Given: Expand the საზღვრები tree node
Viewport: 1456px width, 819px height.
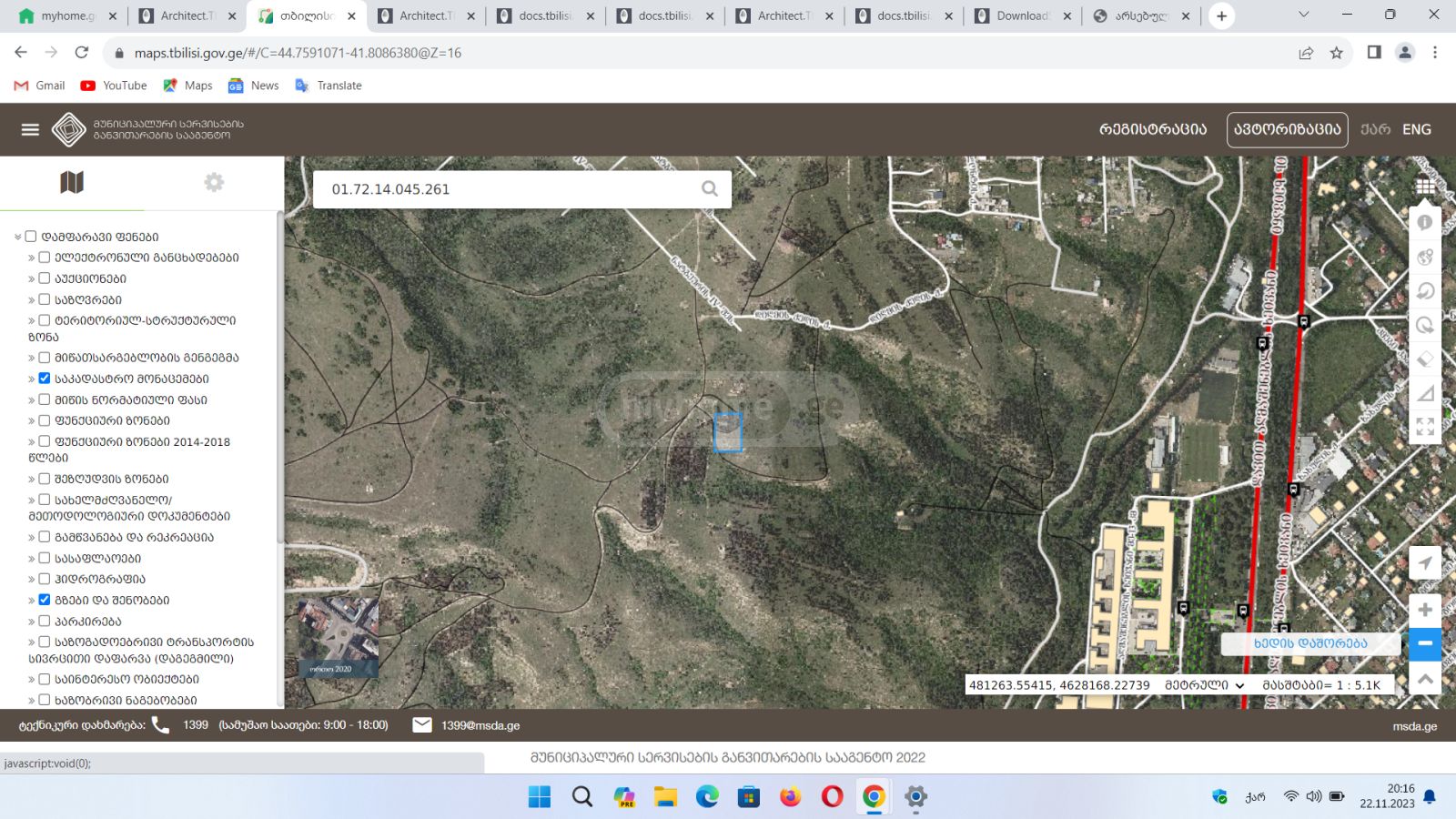Looking at the screenshot, I should pos(31,299).
